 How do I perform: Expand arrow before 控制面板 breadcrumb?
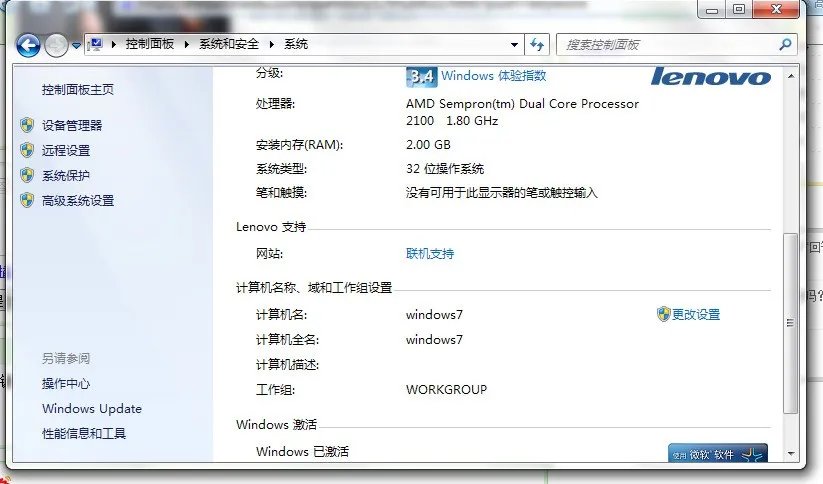[113, 45]
